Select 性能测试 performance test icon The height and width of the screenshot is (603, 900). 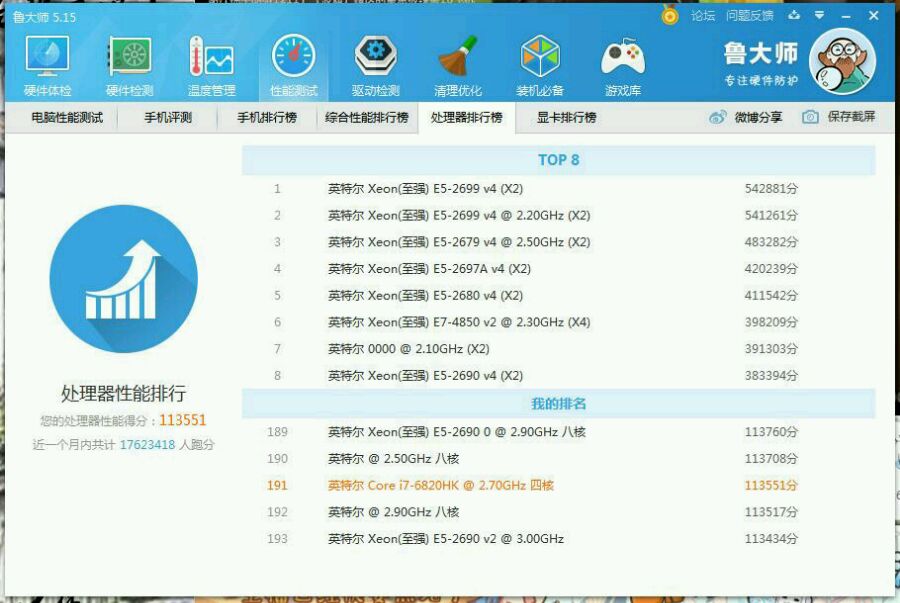click(293, 65)
